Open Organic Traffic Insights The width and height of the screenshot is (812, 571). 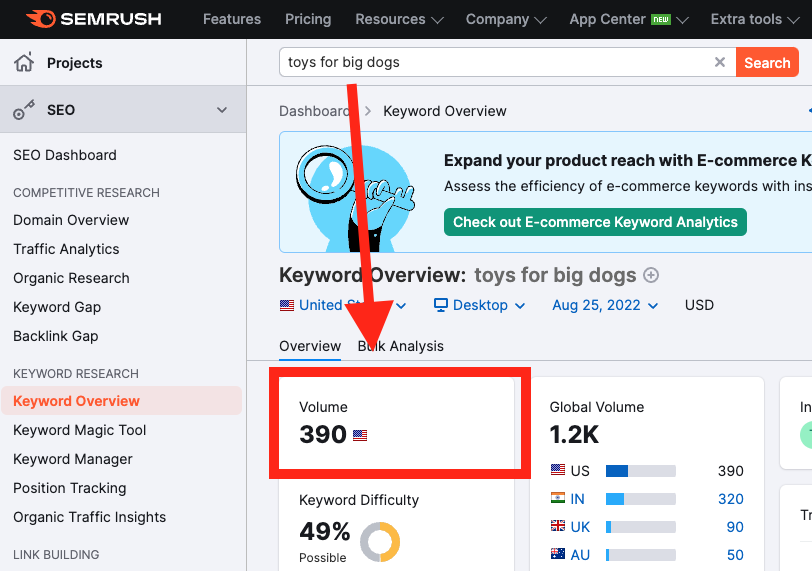pyautogui.click(x=90, y=517)
